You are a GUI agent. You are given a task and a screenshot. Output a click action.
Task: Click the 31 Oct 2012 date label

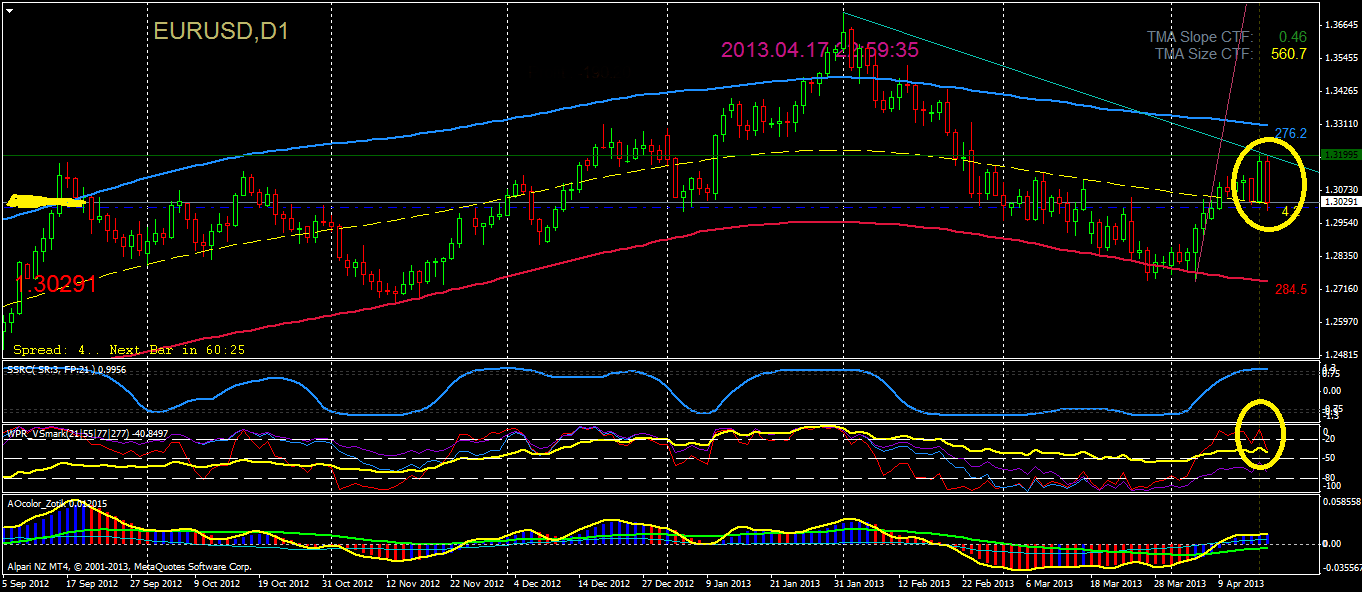pos(348,583)
